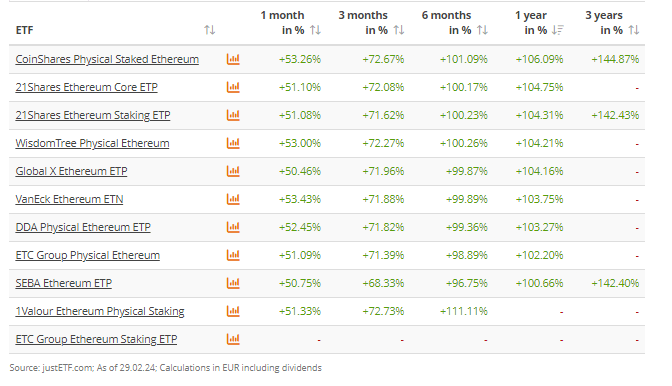672x386 pixels.
Task: Open CoinShares Physical Staked Ethereum link
Action: (x=107, y=59)
